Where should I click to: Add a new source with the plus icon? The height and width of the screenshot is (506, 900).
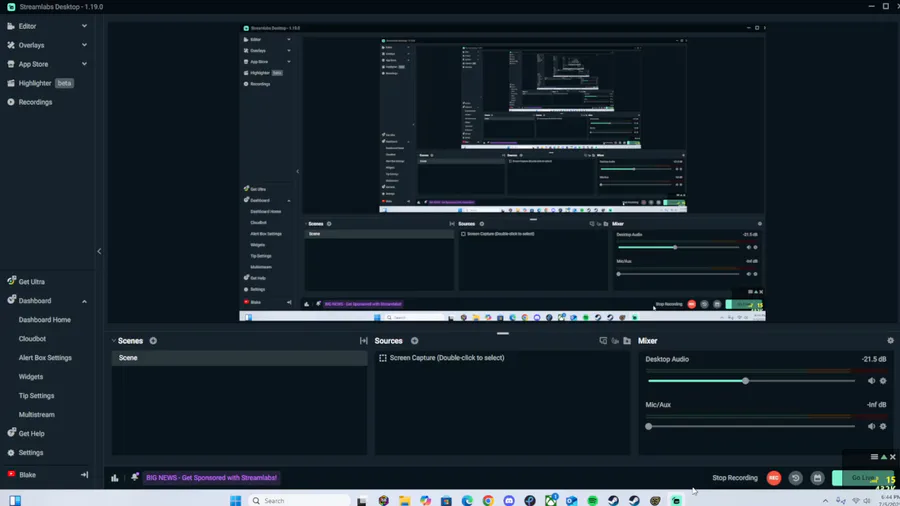coord(414,341)
